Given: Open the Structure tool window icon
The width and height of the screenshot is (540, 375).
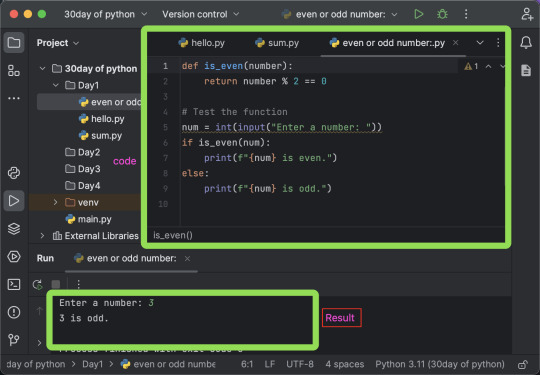Looking at the screenshot, I should 14,71.
